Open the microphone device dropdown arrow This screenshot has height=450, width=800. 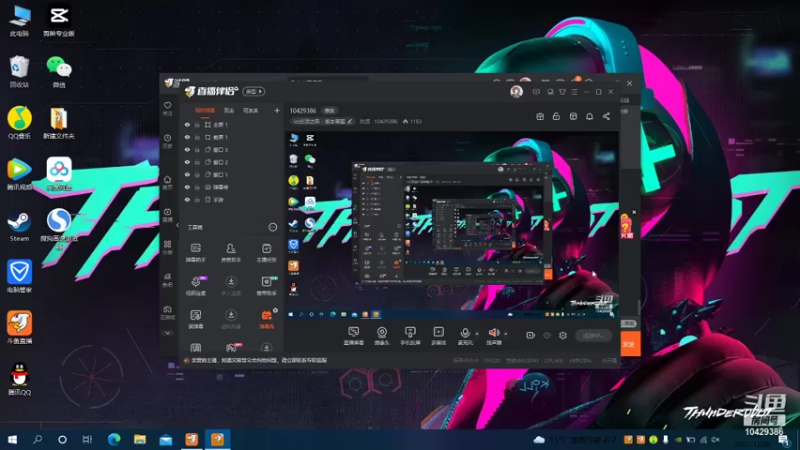pyautogui.click(x=477, y=334)
